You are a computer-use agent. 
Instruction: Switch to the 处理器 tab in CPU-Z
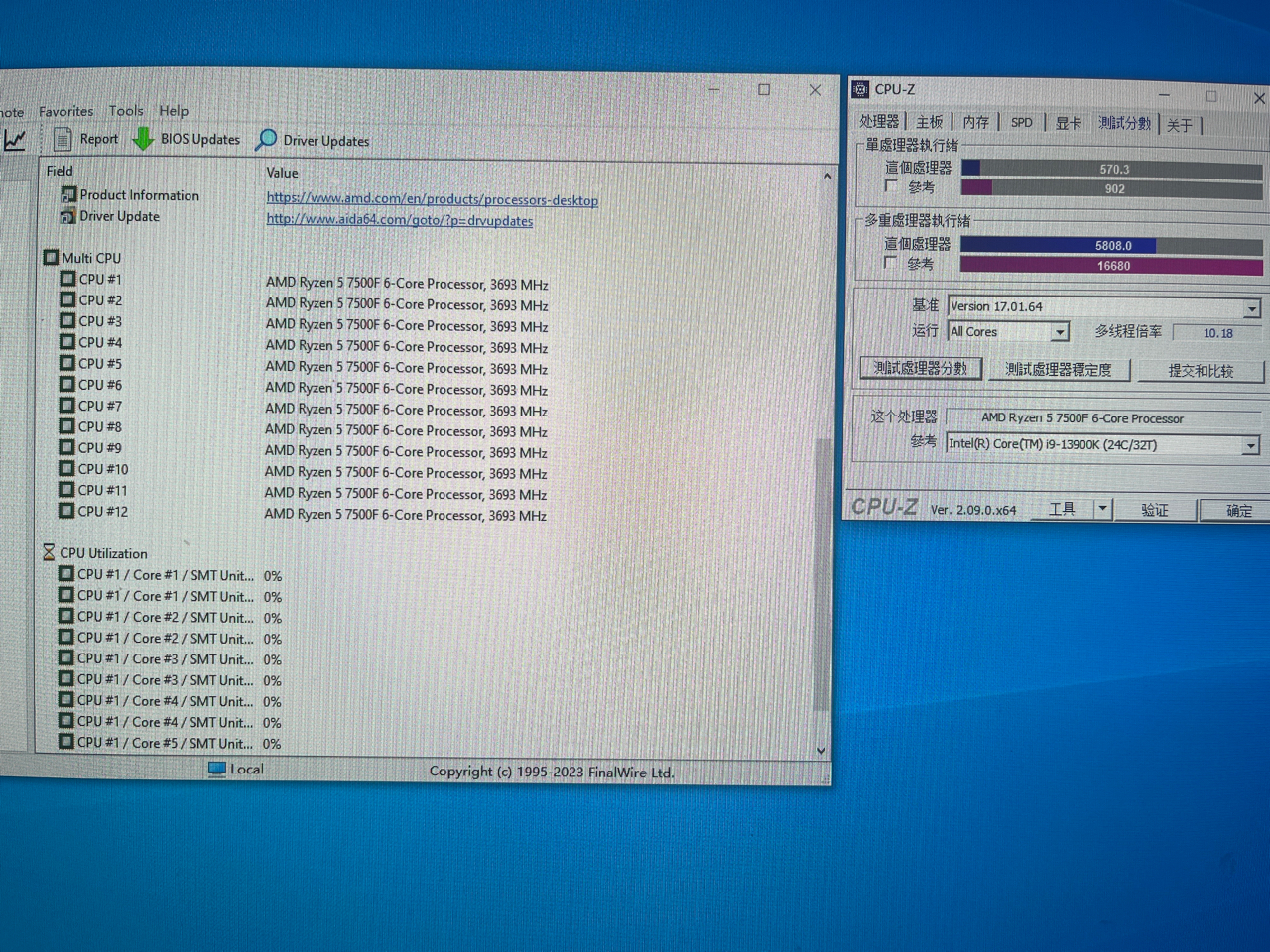(x=878, y=121)
